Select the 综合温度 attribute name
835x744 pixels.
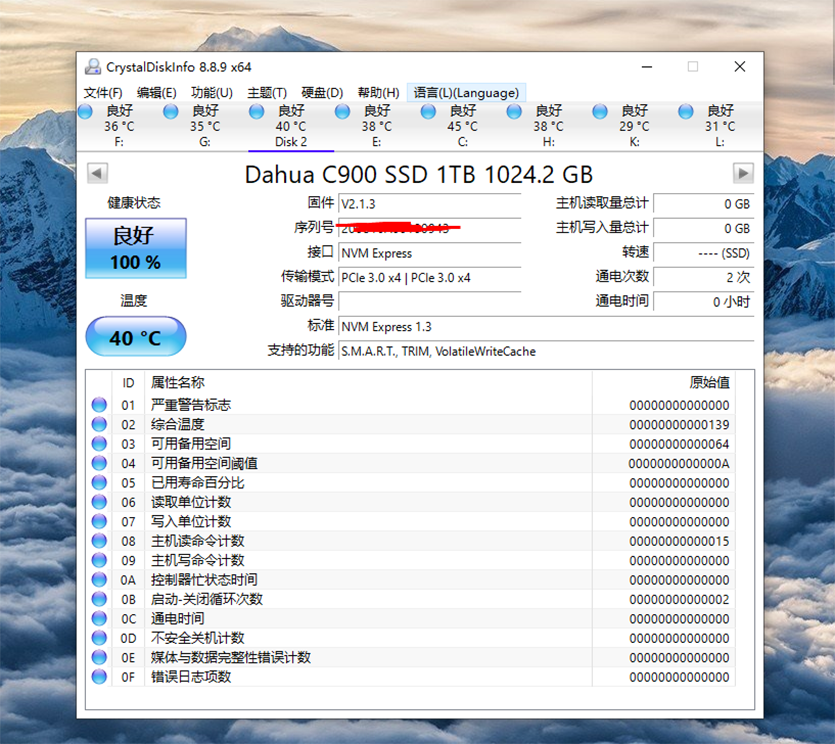177,424
